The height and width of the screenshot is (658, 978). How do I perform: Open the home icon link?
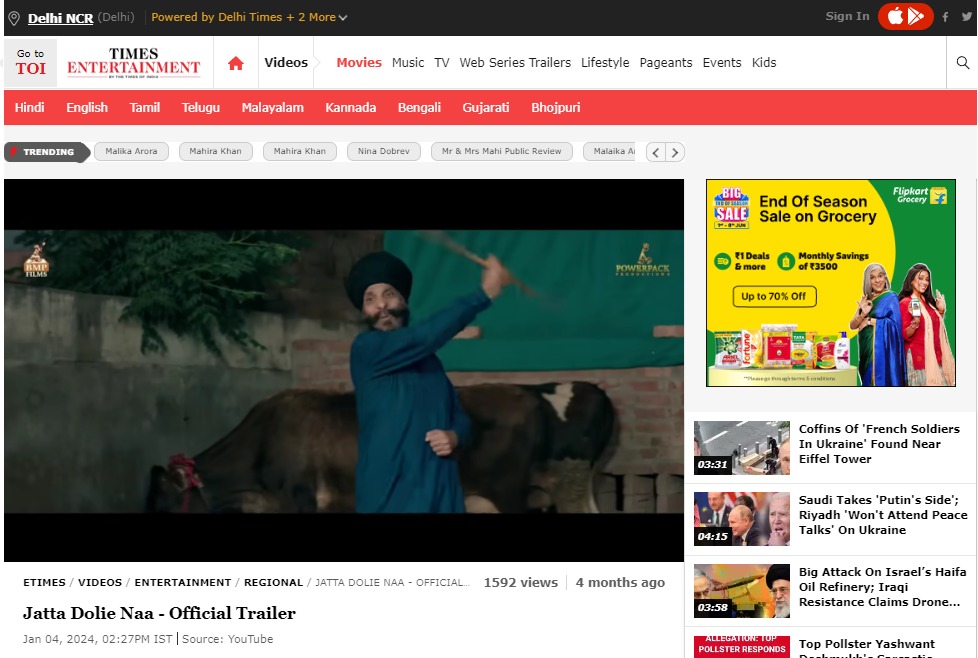click(236, 63)
